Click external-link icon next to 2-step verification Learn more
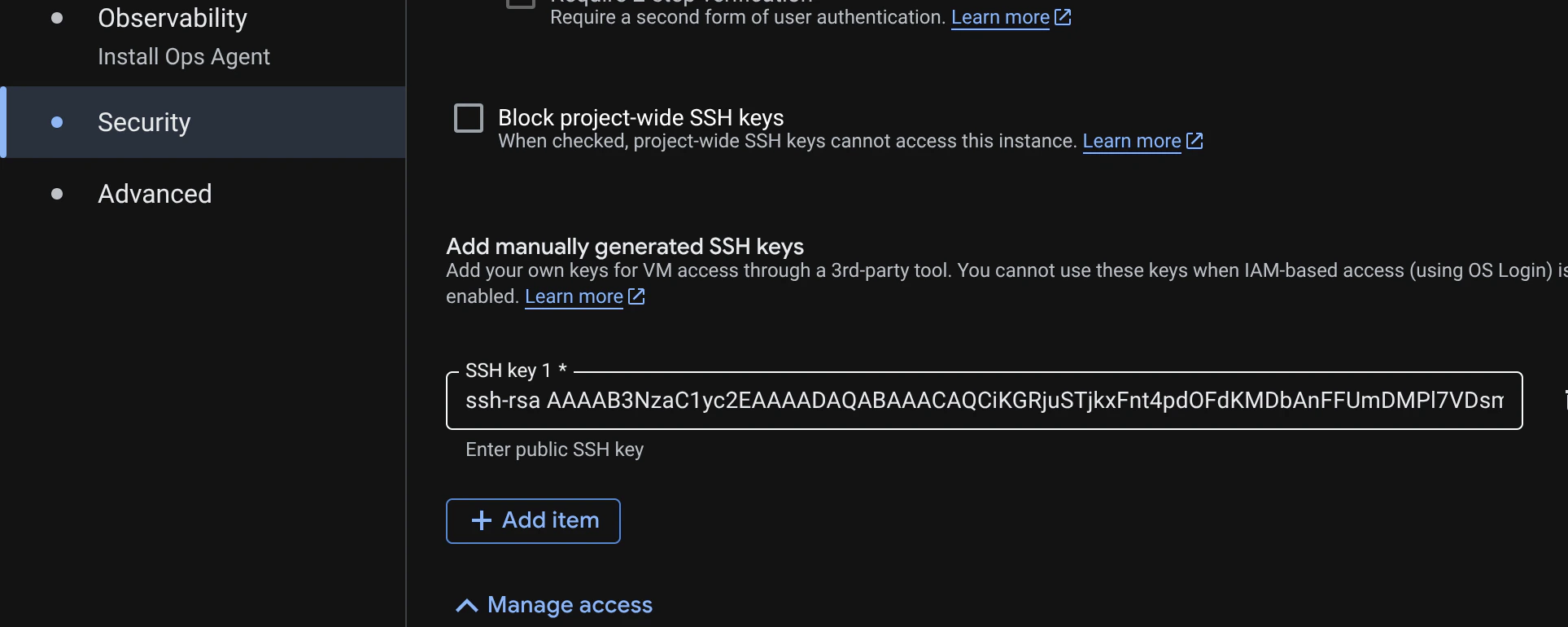 point(1062,16)
